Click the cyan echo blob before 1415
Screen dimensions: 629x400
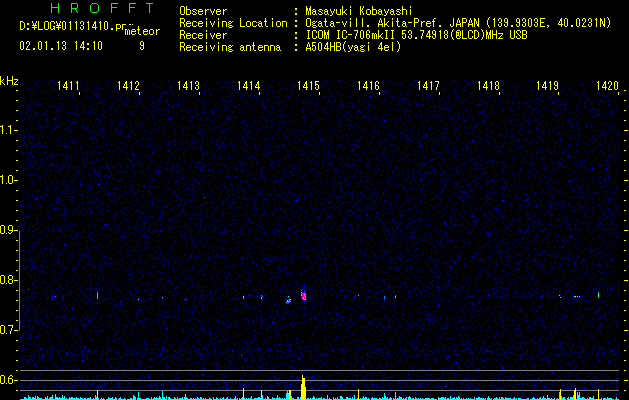[x=288, y=300]
